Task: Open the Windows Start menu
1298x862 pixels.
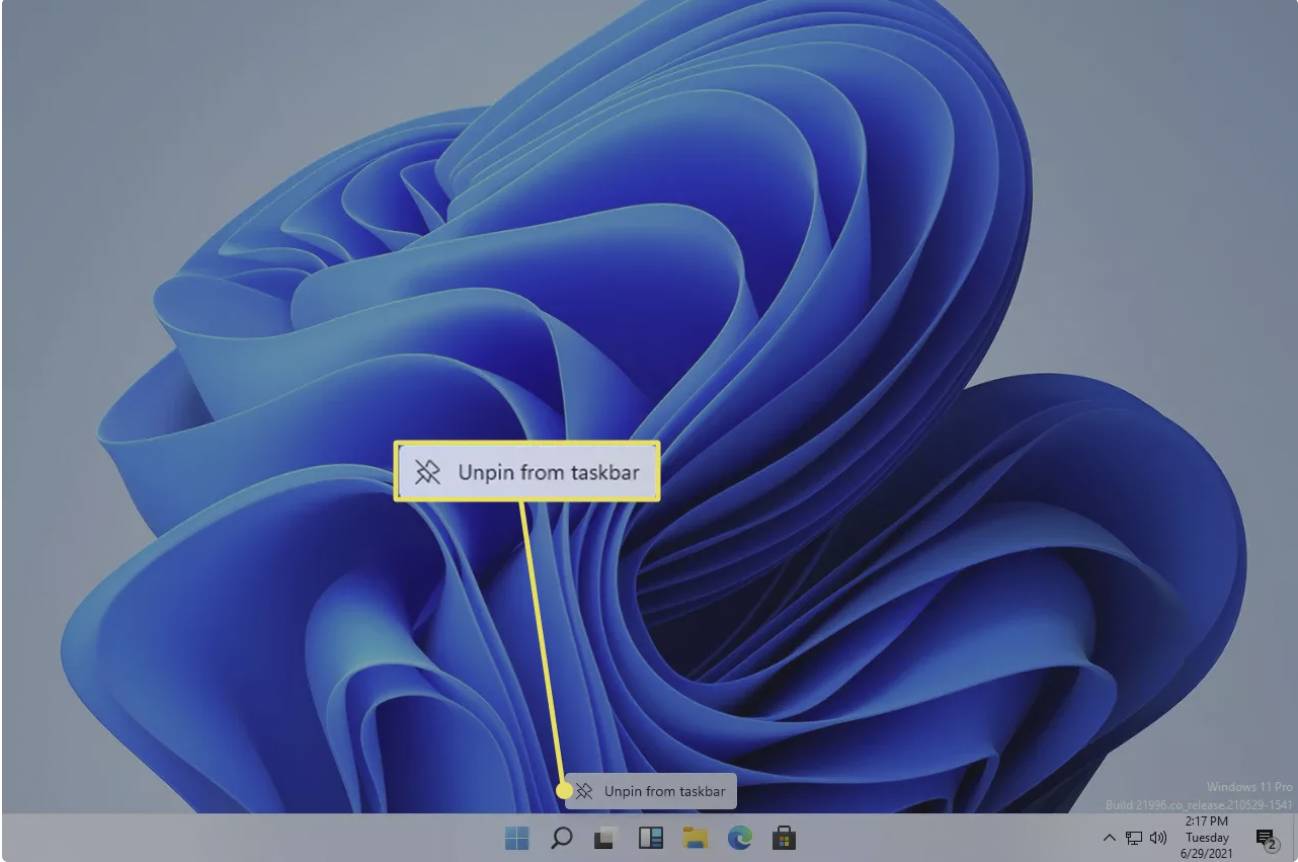Action: click(517, 838)
